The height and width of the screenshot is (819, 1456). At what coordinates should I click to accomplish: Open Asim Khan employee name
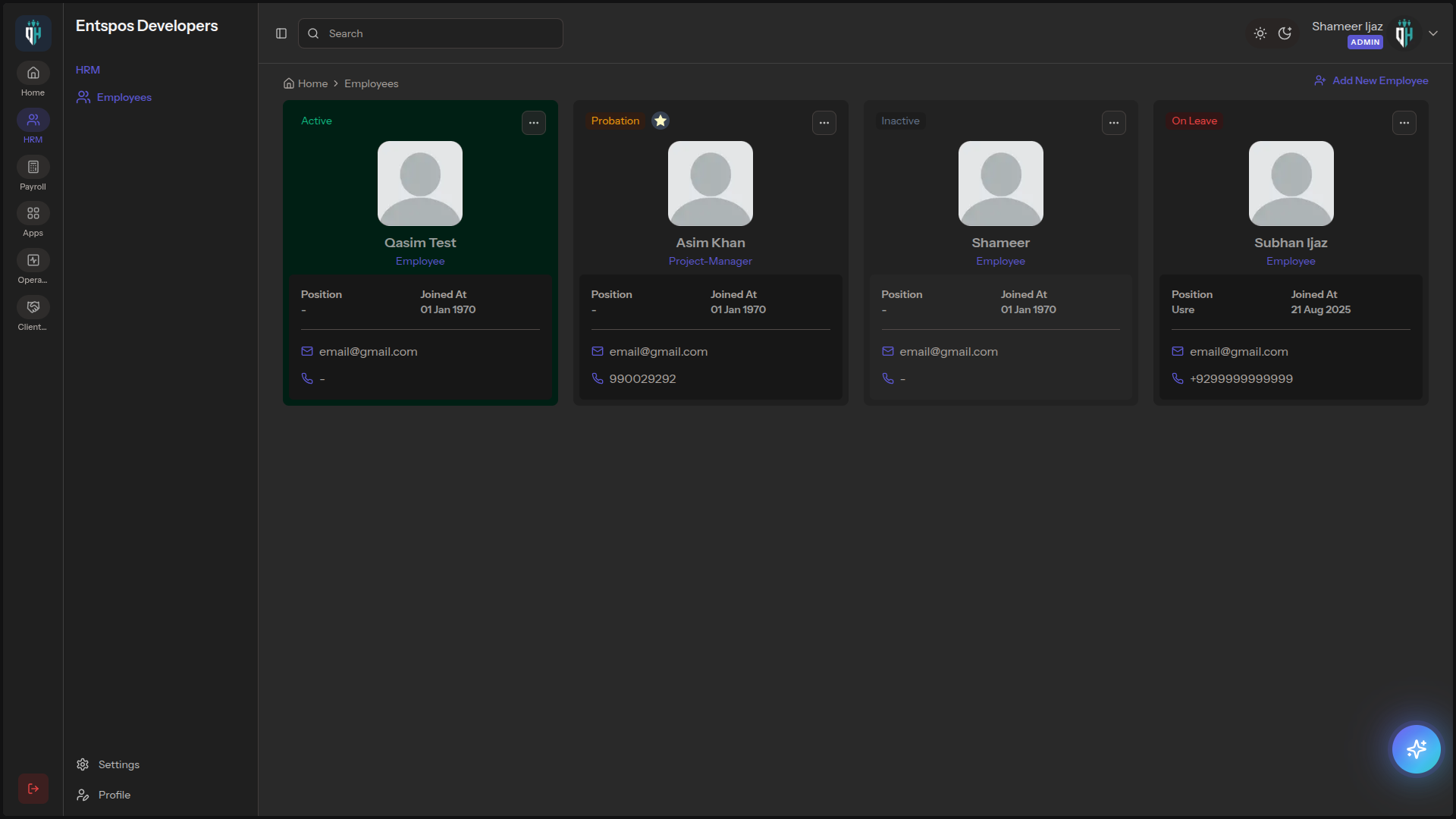pos(711,243)
